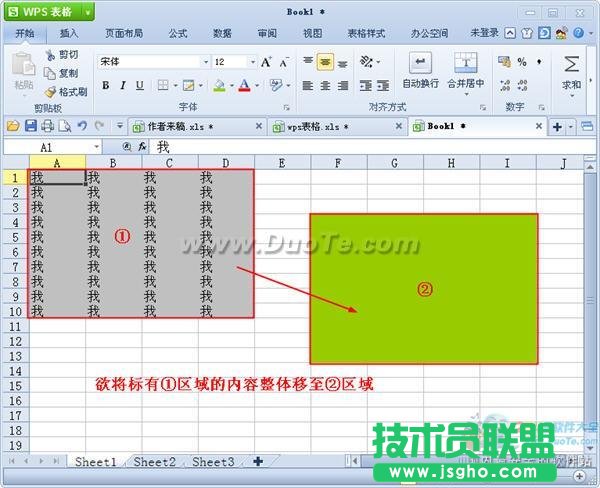The image size is (600, 488).
Task: Align text to bottom of cell
Action: 342,64
